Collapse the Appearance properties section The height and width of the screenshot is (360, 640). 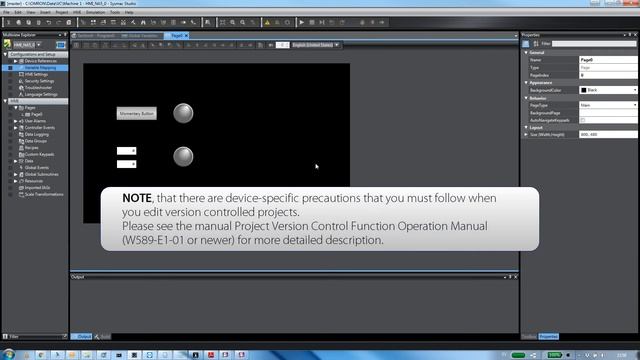(526, 82)
